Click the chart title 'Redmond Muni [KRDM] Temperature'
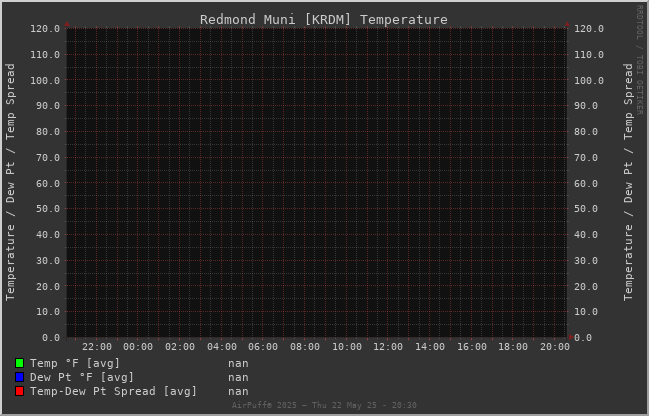This screenshot has width=649, height=416. tap(324, 19)
